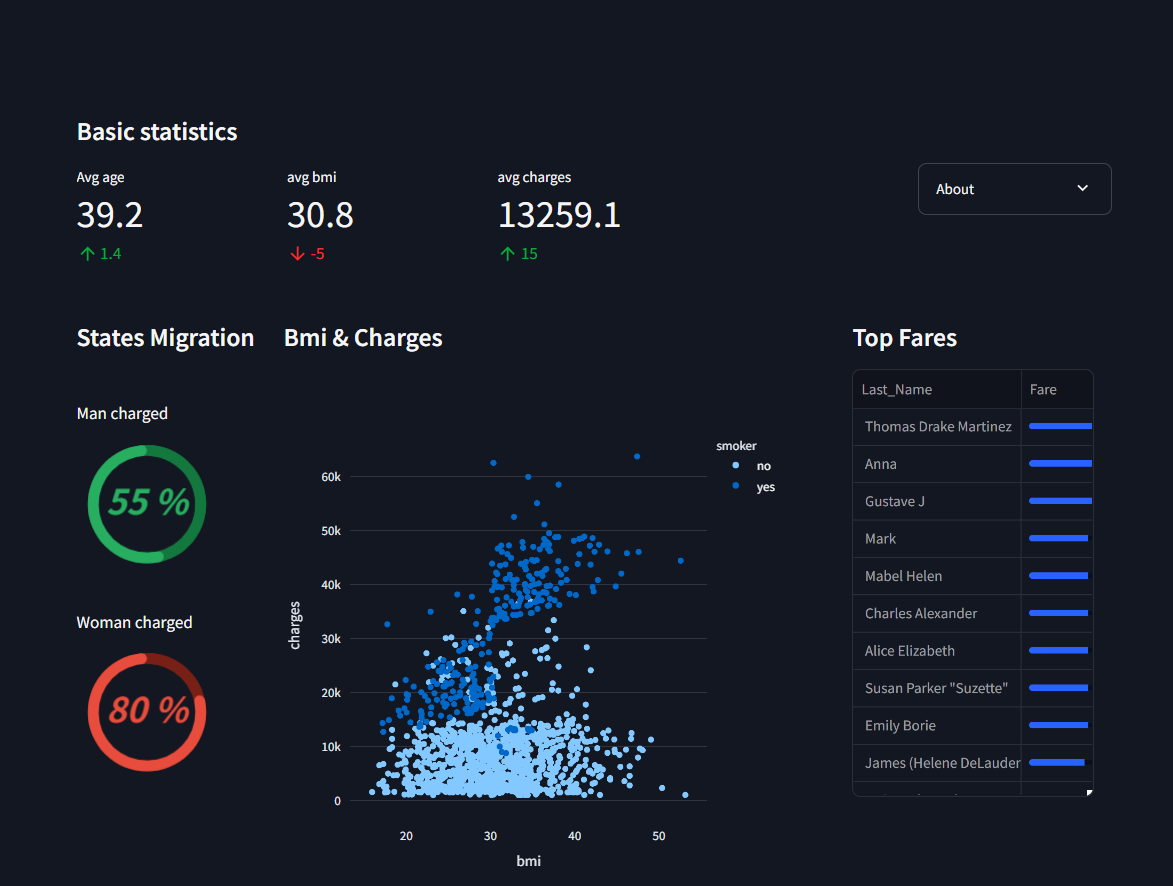Viewport: 1173px width, 886px height.
Task: Select the Last_Name column header
Action: point(937,389)
